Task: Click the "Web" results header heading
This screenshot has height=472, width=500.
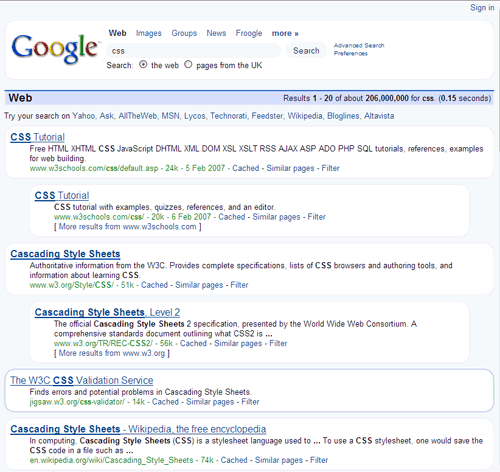Action: pyautogui.click(x=20, y=98)
